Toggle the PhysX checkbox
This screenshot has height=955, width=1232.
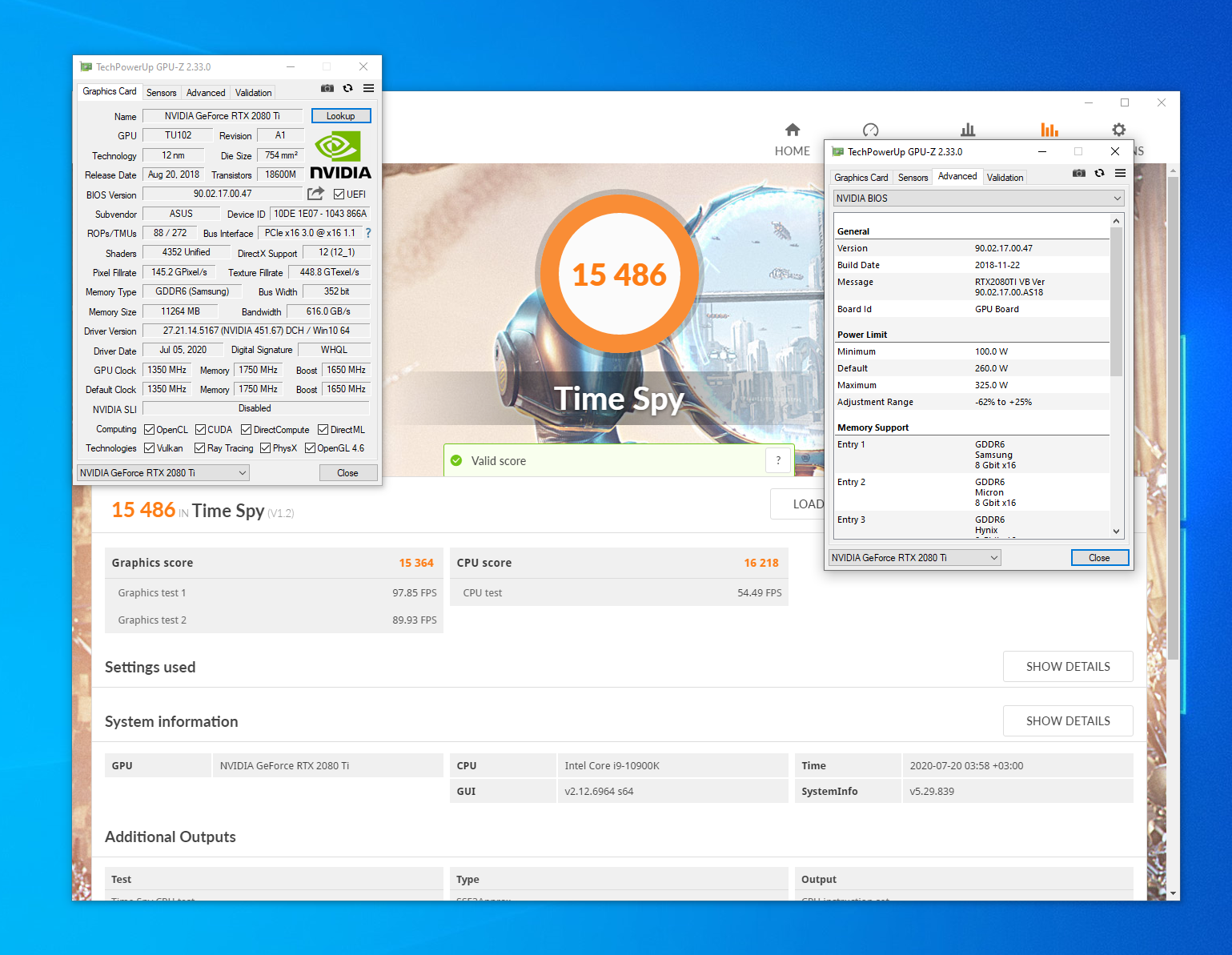coord(265,448)
